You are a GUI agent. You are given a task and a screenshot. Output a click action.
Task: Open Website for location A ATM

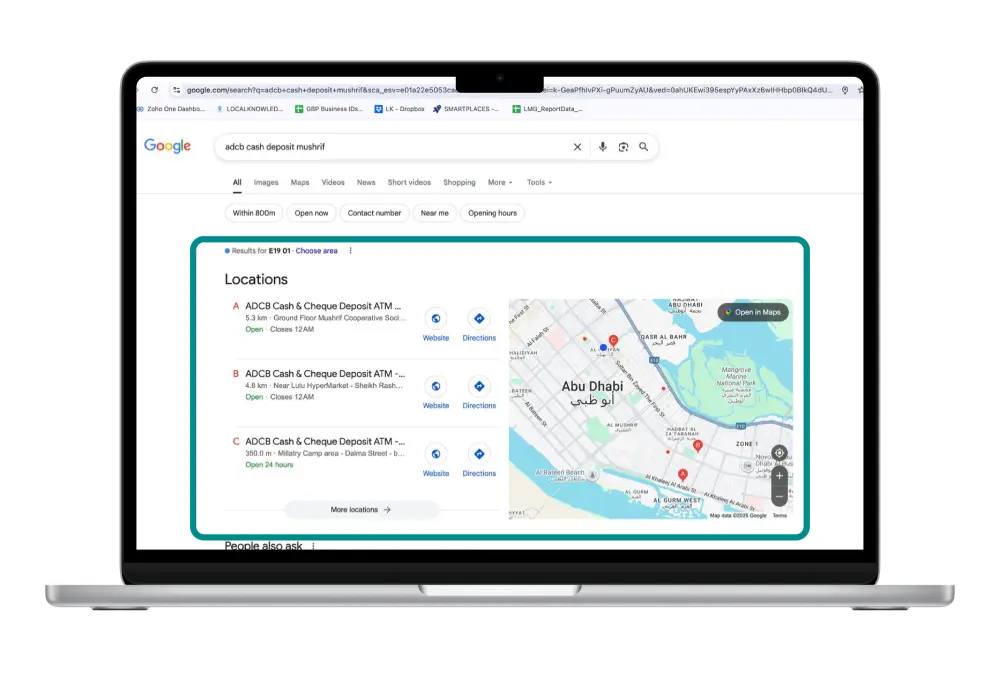436,325
